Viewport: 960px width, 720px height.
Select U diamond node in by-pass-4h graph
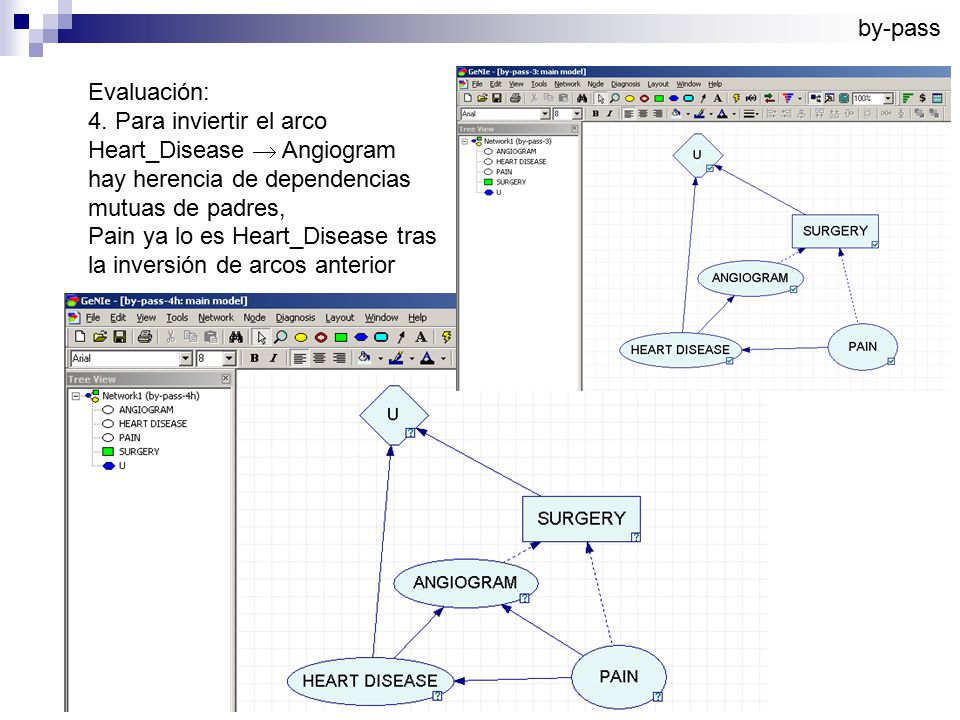393,415
